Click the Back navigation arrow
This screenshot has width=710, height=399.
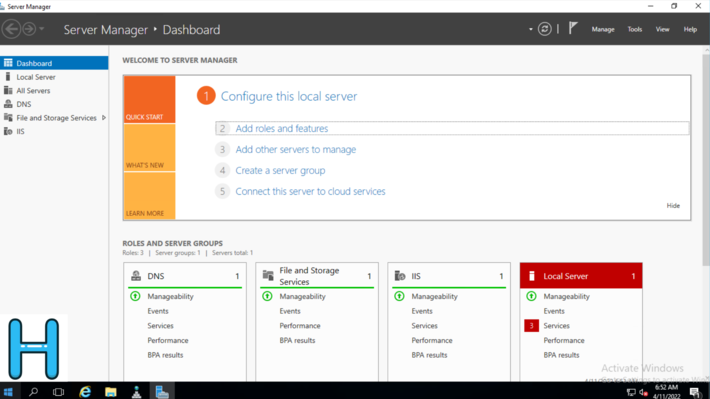click(x=11, y=29)
